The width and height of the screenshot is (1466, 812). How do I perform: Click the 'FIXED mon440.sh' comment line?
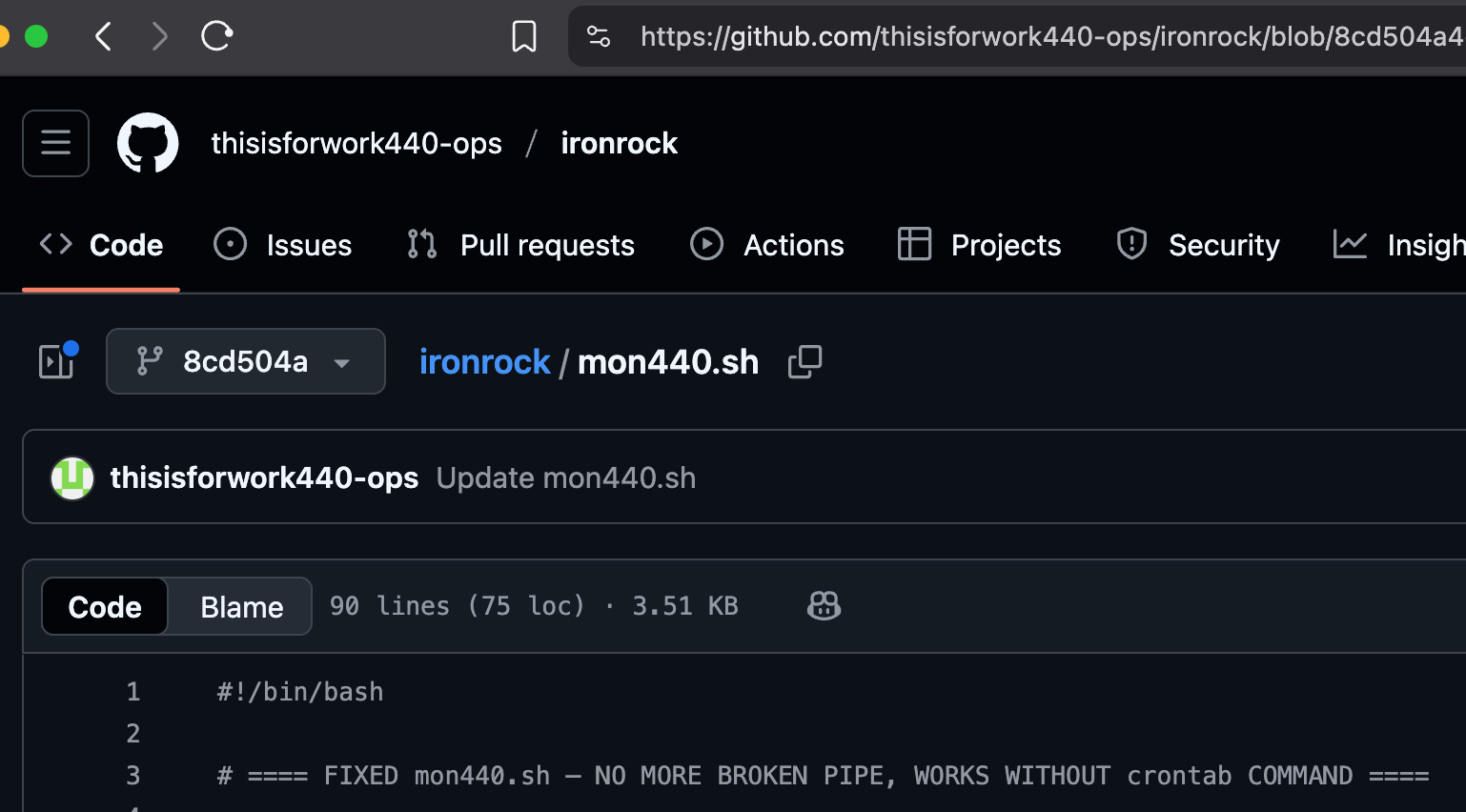(823, 776)
